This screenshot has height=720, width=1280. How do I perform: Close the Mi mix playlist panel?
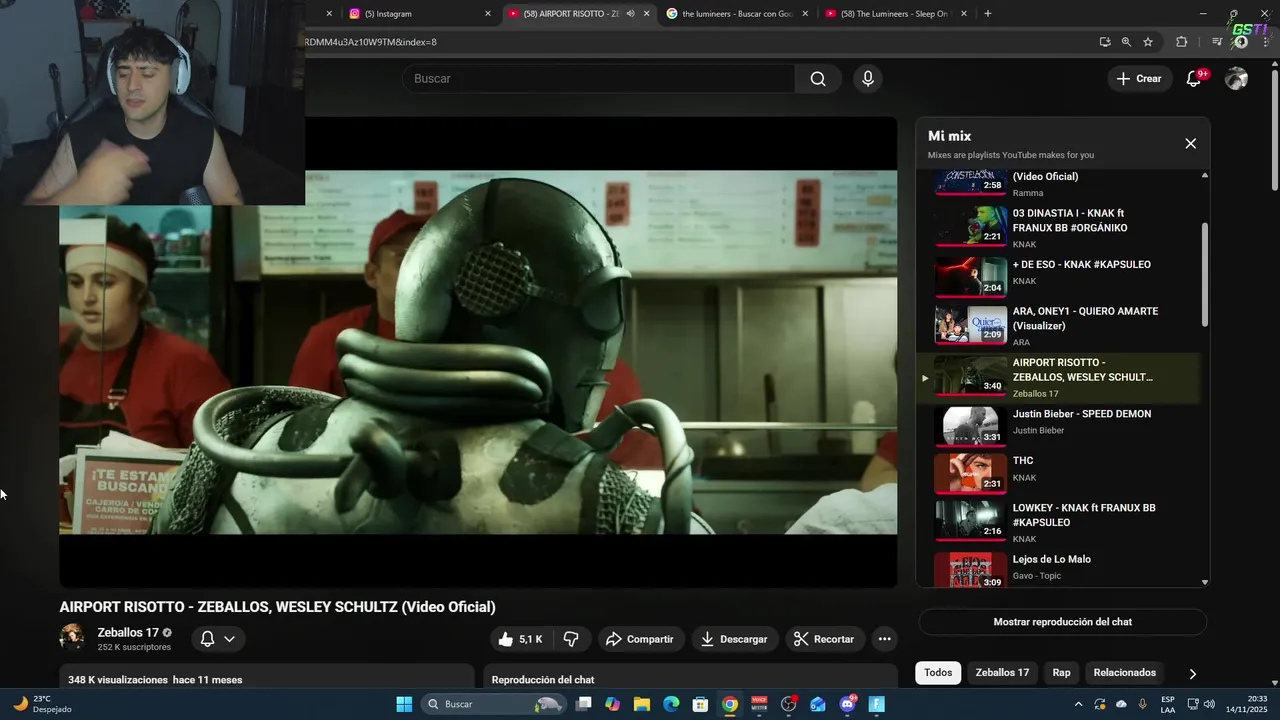click(1190, 143)
